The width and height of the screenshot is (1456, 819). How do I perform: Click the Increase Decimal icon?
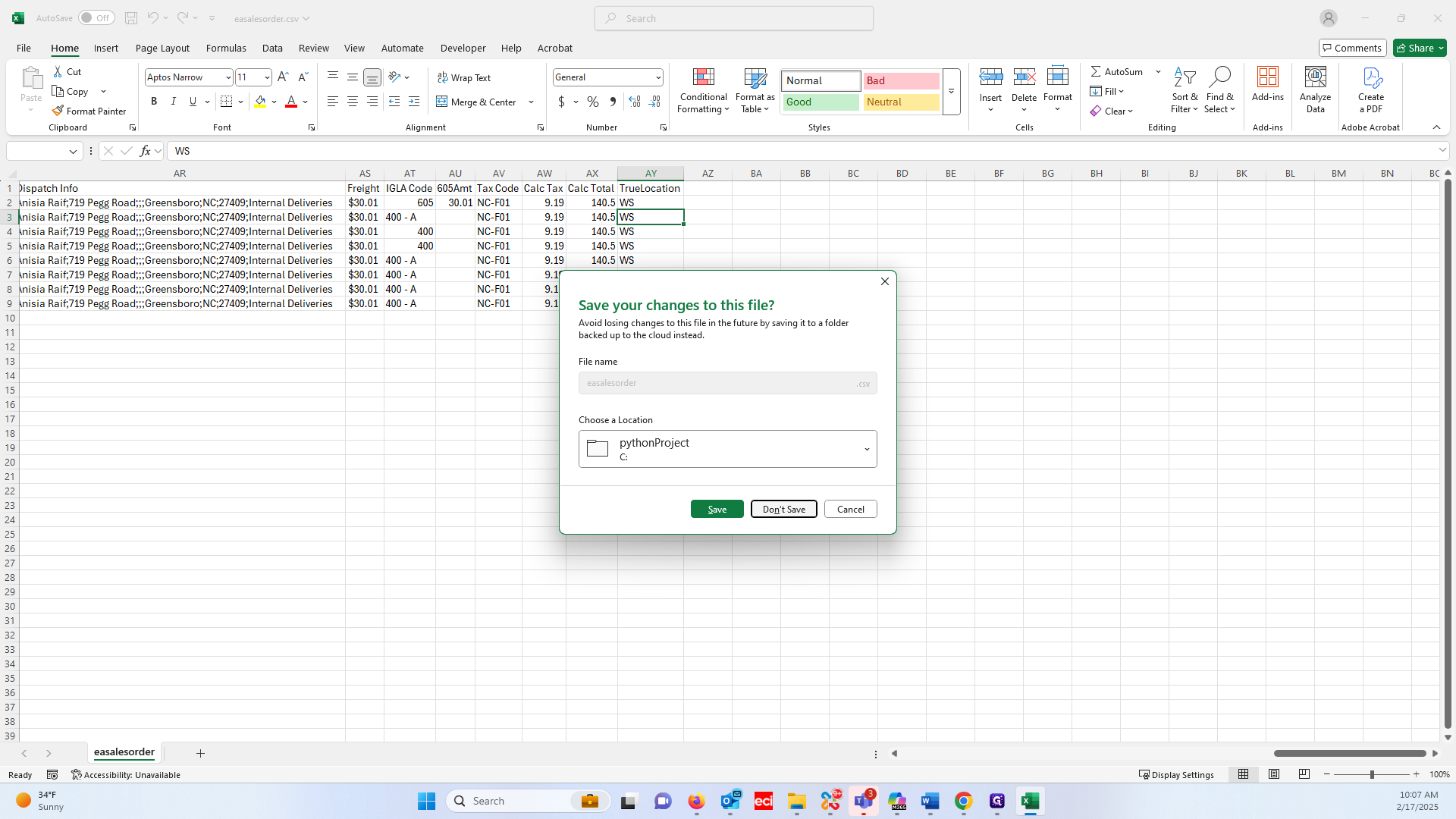coord(635,102)
